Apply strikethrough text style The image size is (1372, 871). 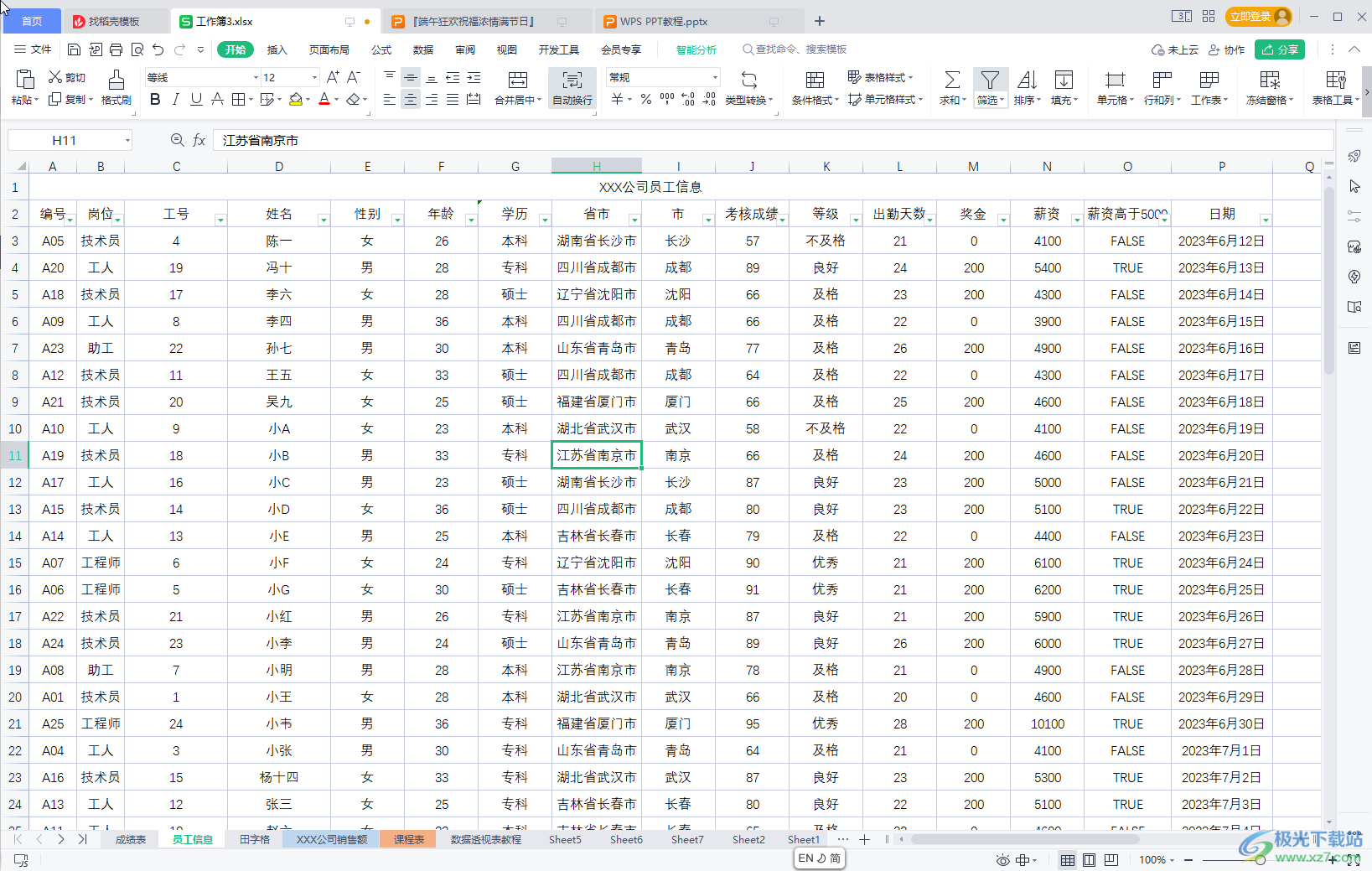[217, 99]
